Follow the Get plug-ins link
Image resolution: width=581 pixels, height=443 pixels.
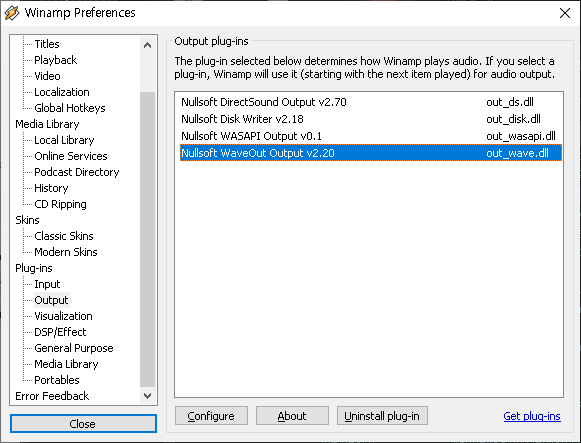[532, 416]
